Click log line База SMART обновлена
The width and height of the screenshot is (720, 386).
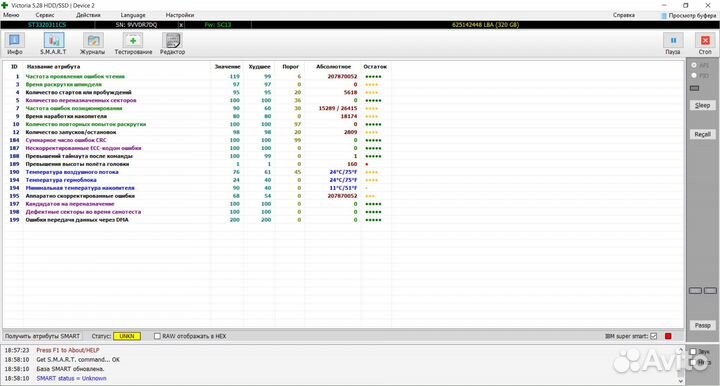tap(70, 369)
